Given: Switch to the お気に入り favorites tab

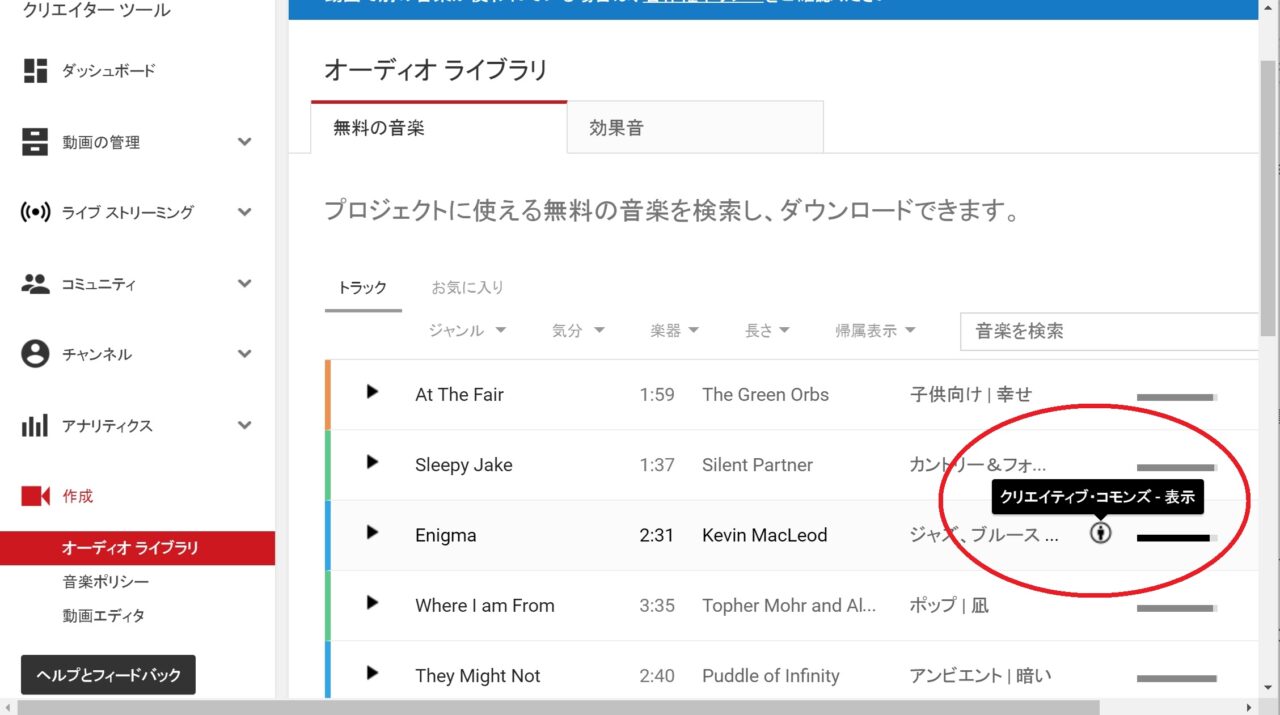Looking at the screenshot, I should [x=467, y=288].
